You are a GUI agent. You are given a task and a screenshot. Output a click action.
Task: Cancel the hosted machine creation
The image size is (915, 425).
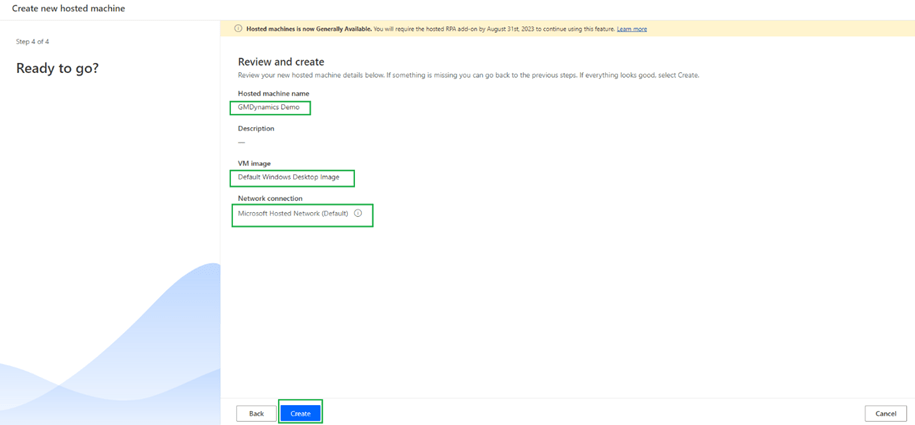[x=885, y=413]
